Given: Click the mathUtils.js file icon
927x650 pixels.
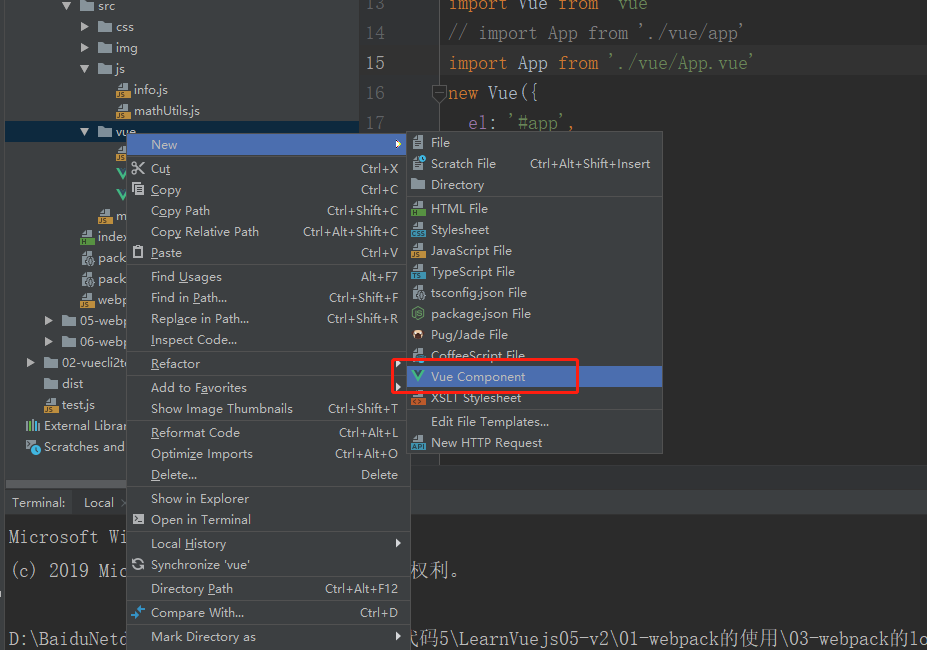Looking at the screenshot, I should (x=123, y=111).
